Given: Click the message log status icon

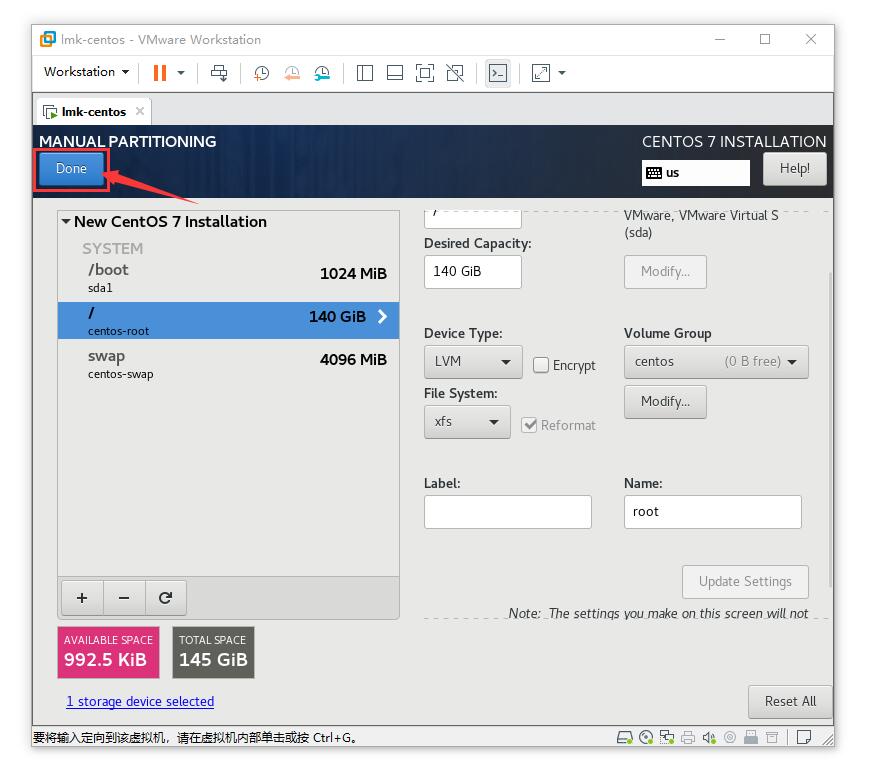Looking at the screenshot, I should [x=804, y=737].
